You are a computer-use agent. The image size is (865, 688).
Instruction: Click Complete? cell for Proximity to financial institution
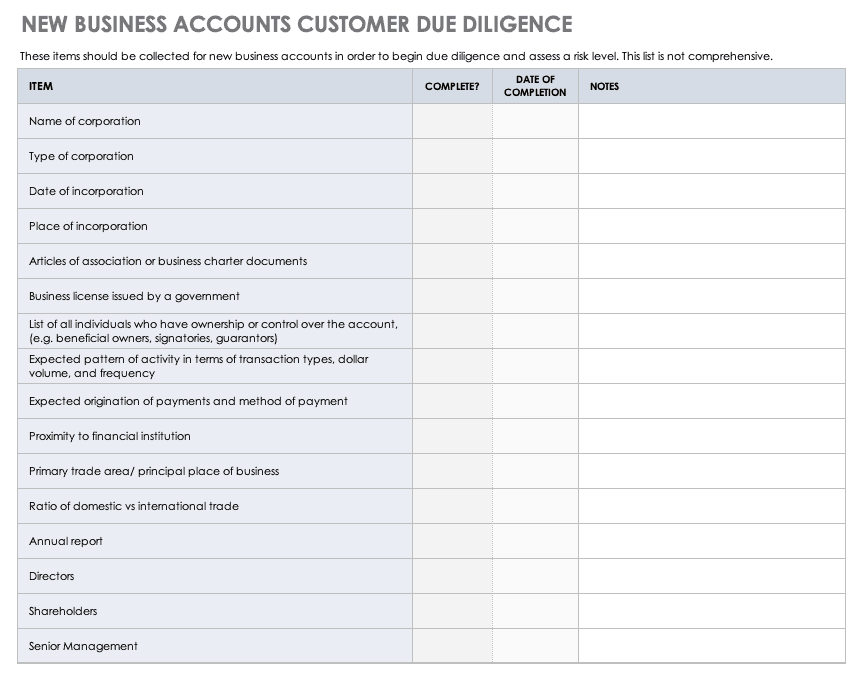point(452,436)
